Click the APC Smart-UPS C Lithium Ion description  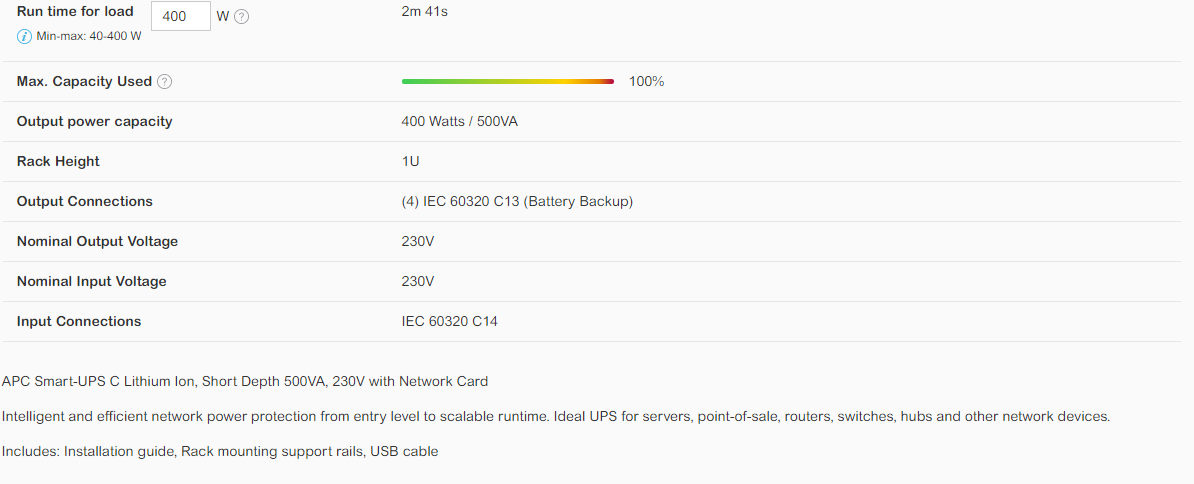245,381
